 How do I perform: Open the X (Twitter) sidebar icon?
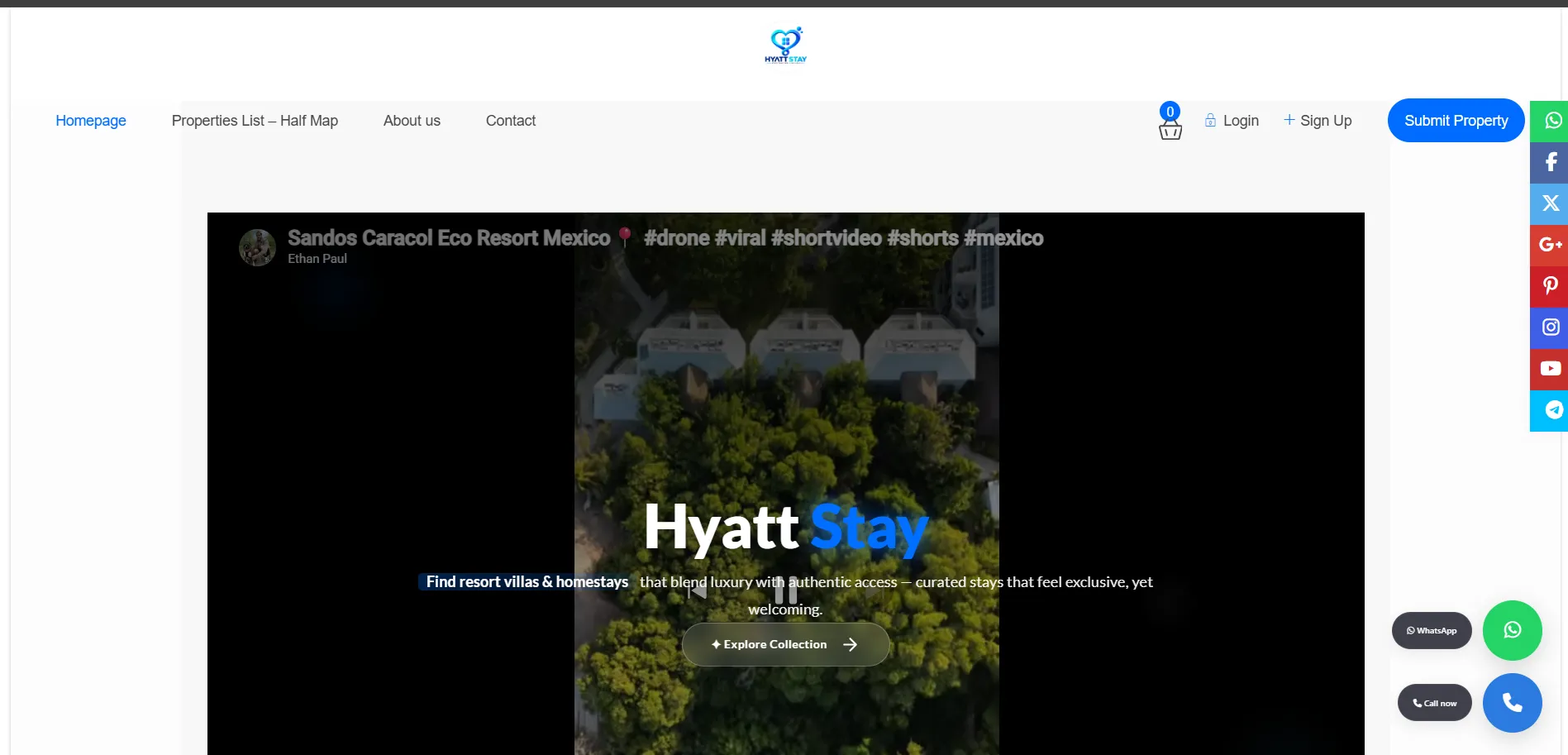pyautogui.click(x=1551, y=203)
